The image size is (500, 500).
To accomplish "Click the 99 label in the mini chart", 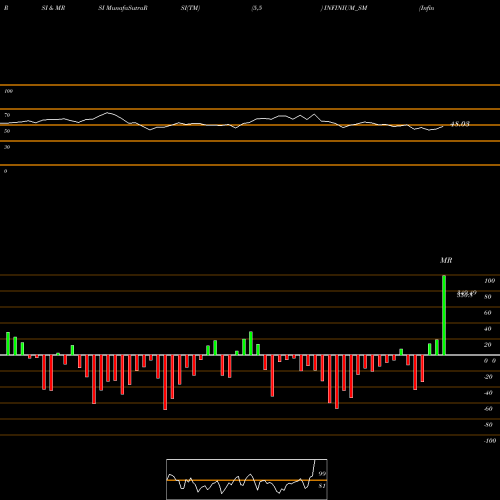I will pyautogui.click(x=322, y=474).
